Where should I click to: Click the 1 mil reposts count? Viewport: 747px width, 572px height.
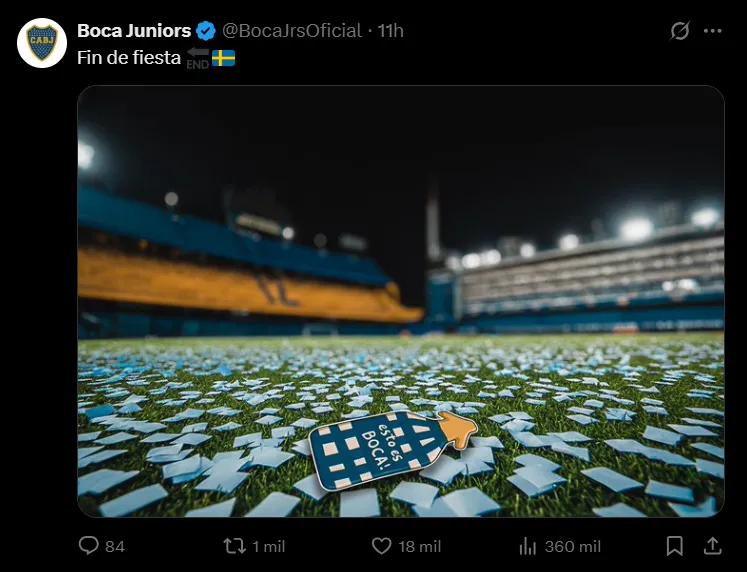tap(268, 546)
